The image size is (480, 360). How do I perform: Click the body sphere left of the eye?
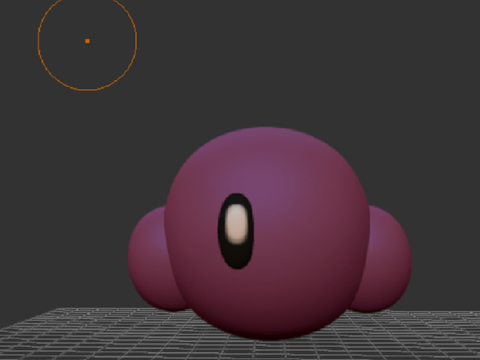192,230
